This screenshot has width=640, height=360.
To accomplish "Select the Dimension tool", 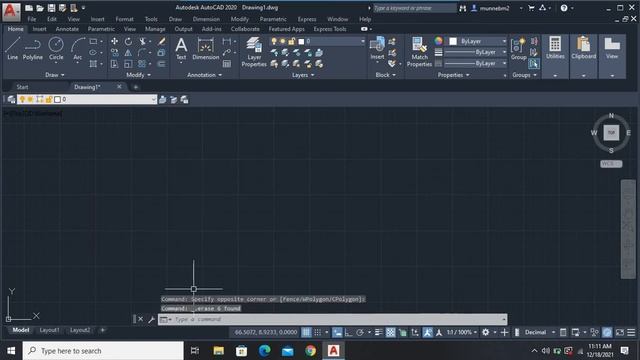I will pos(205,49).
